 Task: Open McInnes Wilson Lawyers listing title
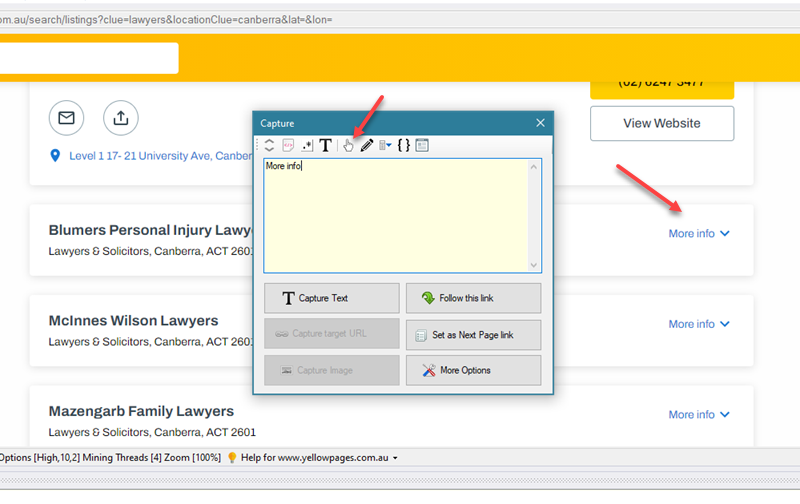coord(133,320)
